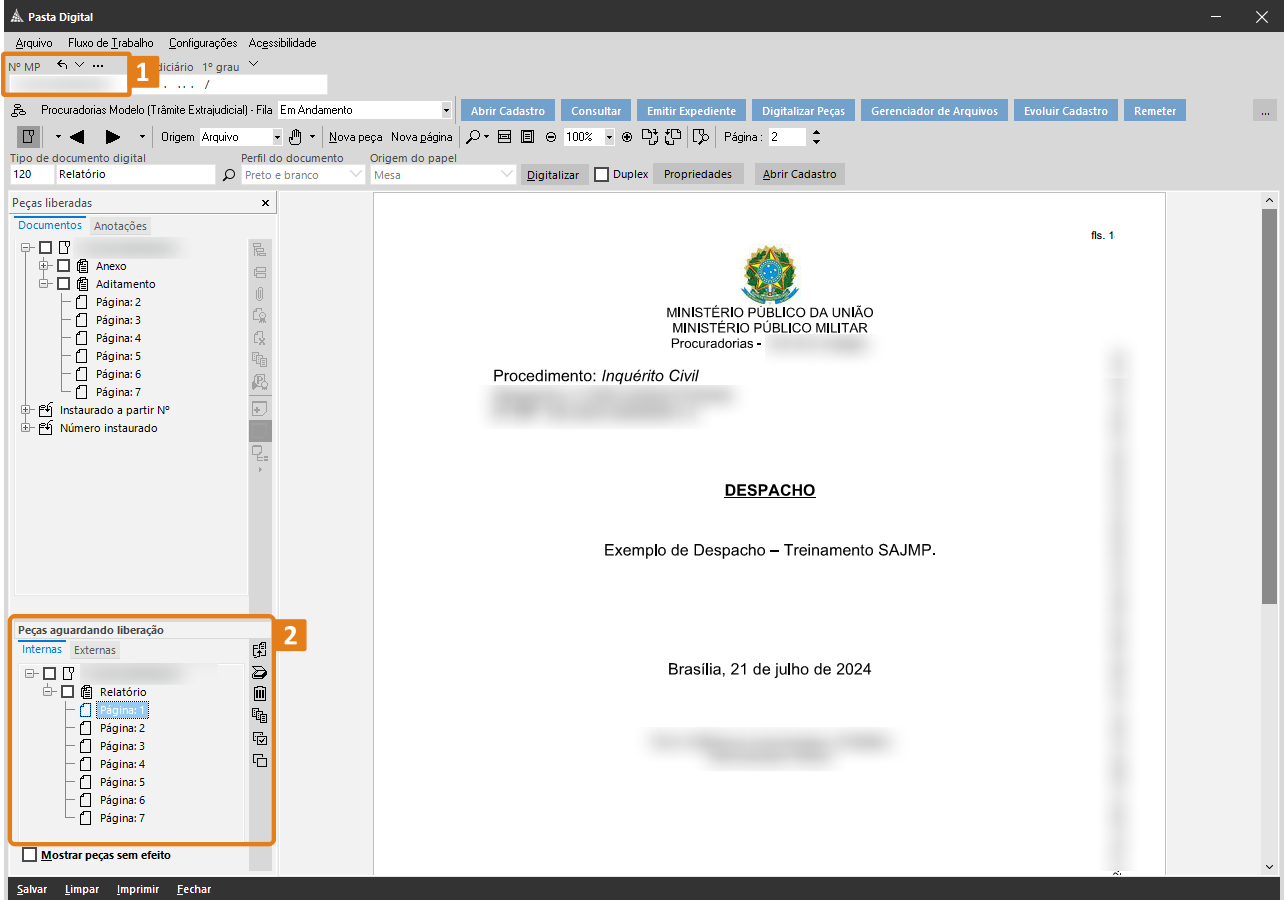Image resolution: width=1284 pixels, height=900 pixels.
Task: Click the trash delete icon in pending pieces
Action: pos(260,694)
